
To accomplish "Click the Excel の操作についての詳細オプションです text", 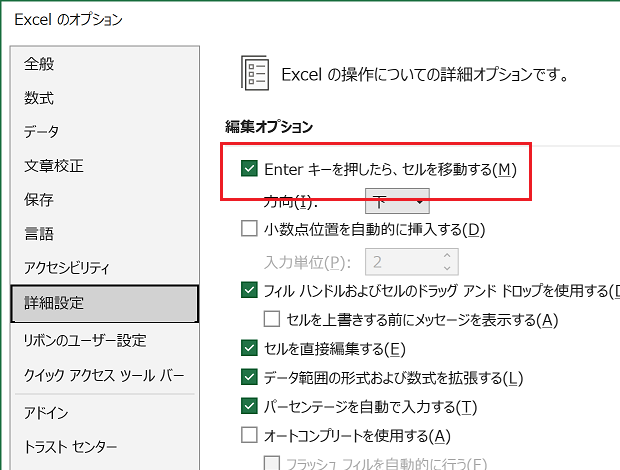I will [x=425, y=74].
